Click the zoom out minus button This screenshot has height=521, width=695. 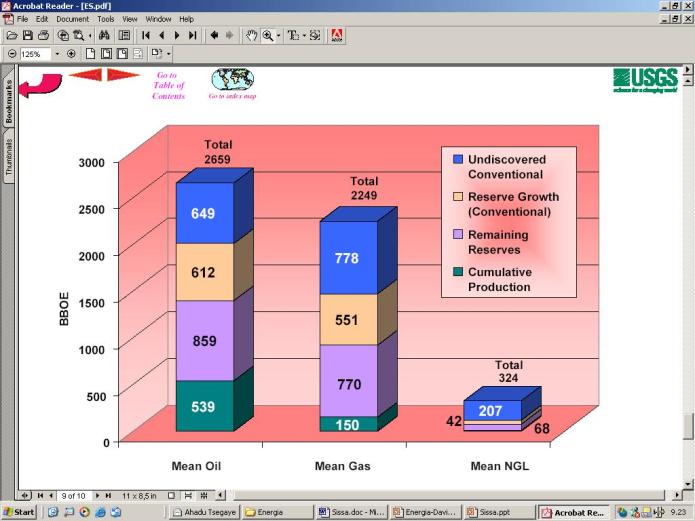[x=12, y=53]
